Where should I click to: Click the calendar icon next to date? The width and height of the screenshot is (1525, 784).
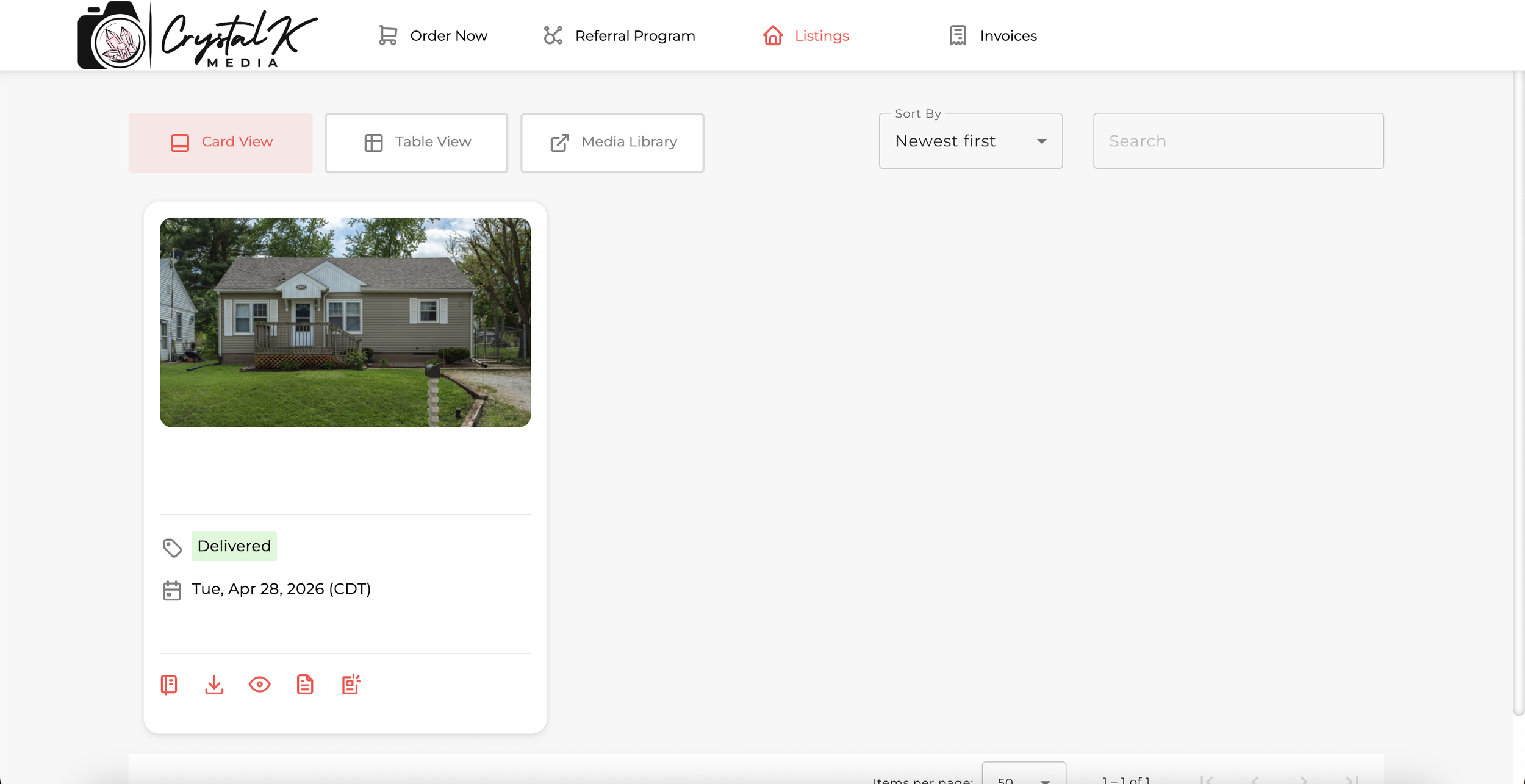[x=172, y=590]
